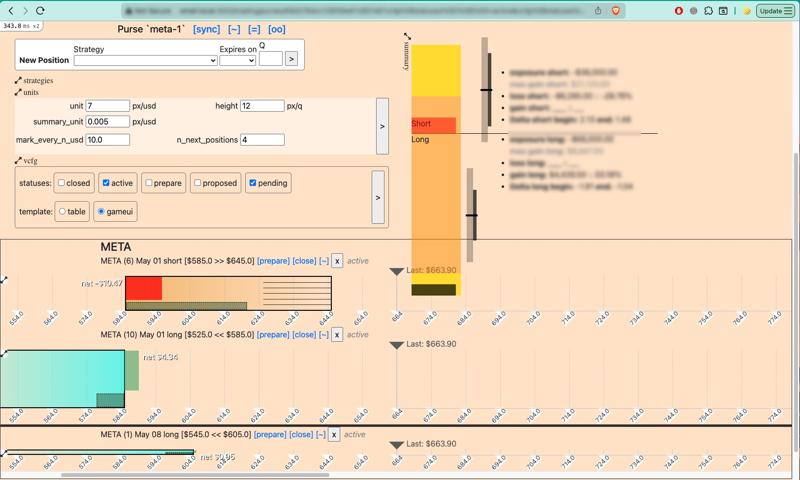Click the horizontal scrollbar at page bottom
This screenshot has width=800, height=480.
coord(195,475)
